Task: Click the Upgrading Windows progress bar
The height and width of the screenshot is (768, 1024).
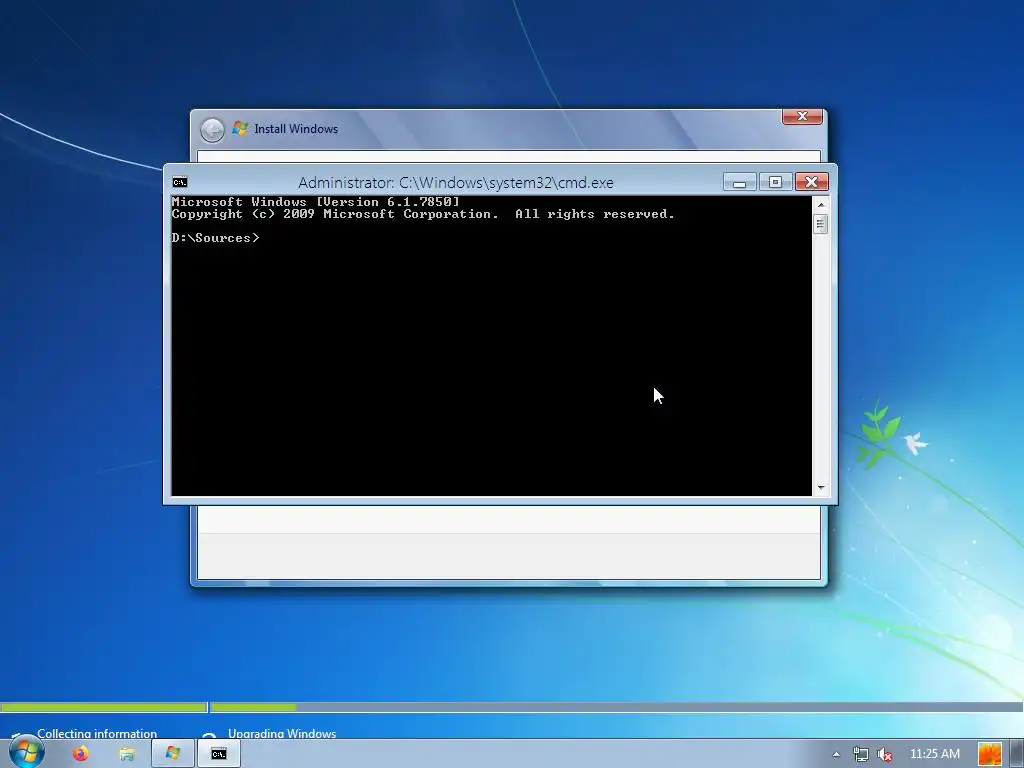Action: click(x=616, y=707)
